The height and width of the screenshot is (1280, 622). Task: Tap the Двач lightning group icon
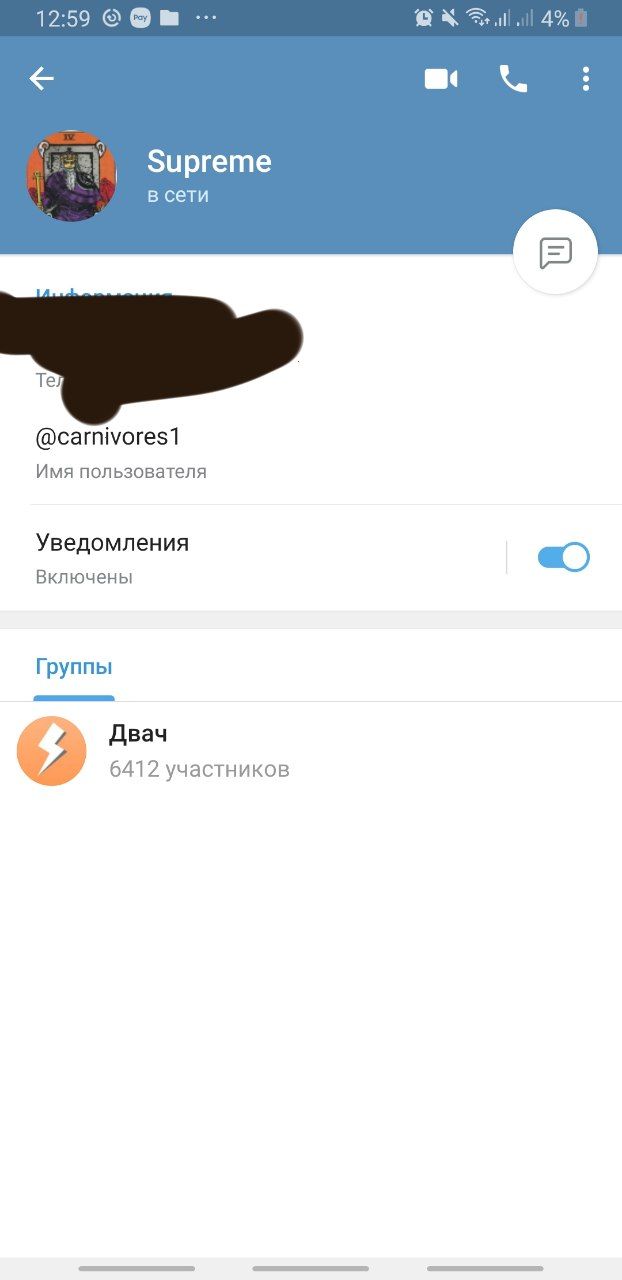[52, 751]
